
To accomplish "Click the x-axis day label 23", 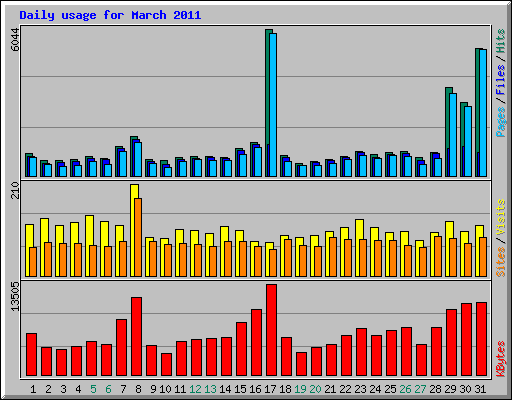I will point(360,389).
